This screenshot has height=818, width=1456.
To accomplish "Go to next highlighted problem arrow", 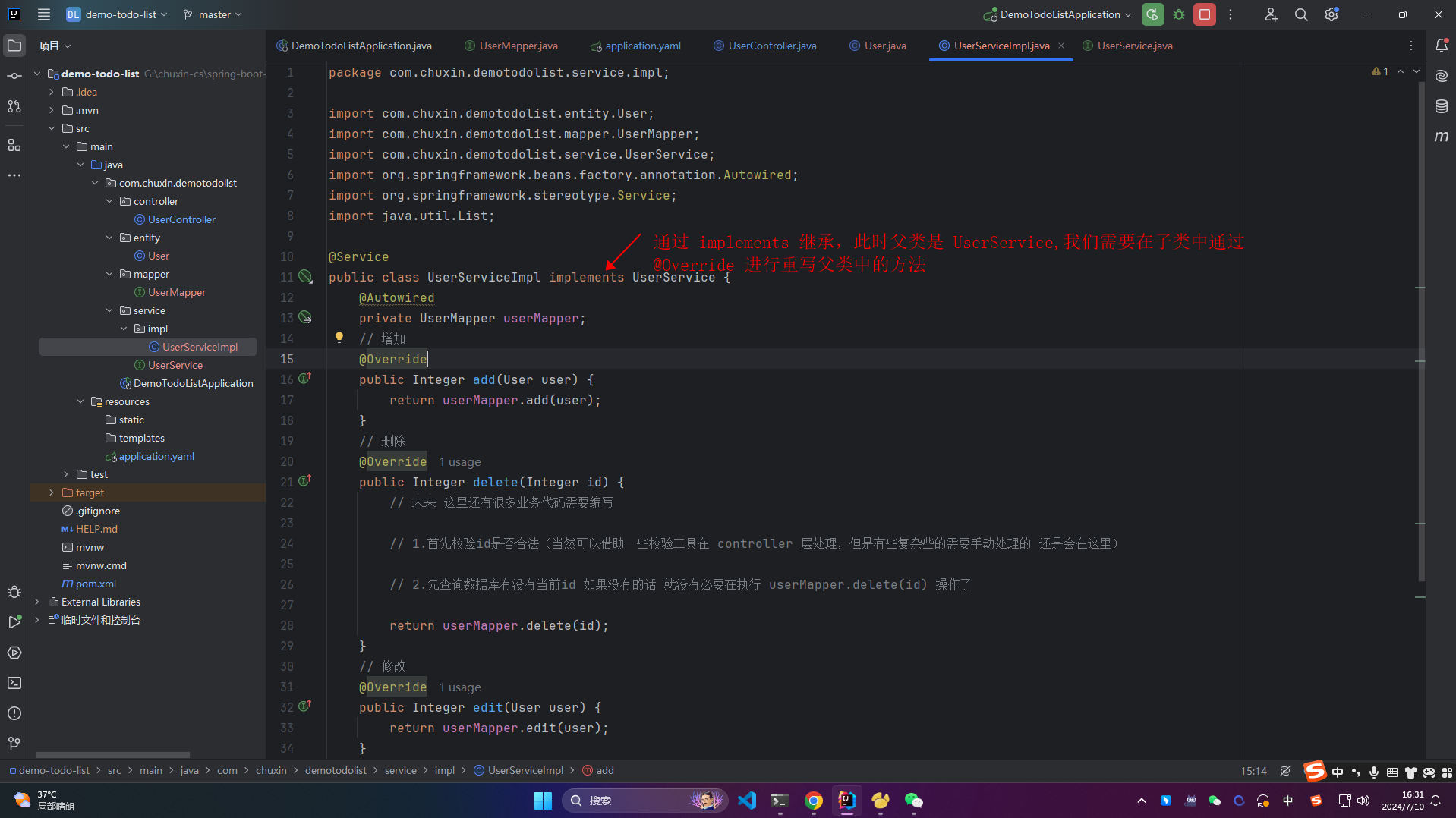I will [x=1416, y=71].
